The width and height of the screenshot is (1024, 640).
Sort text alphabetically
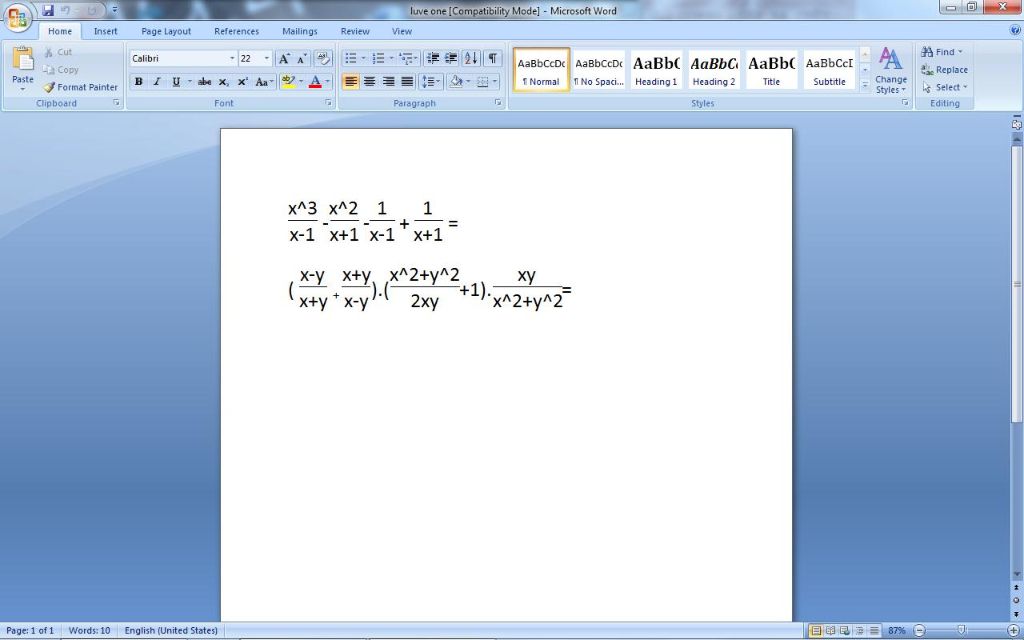[x=471, y=59]
